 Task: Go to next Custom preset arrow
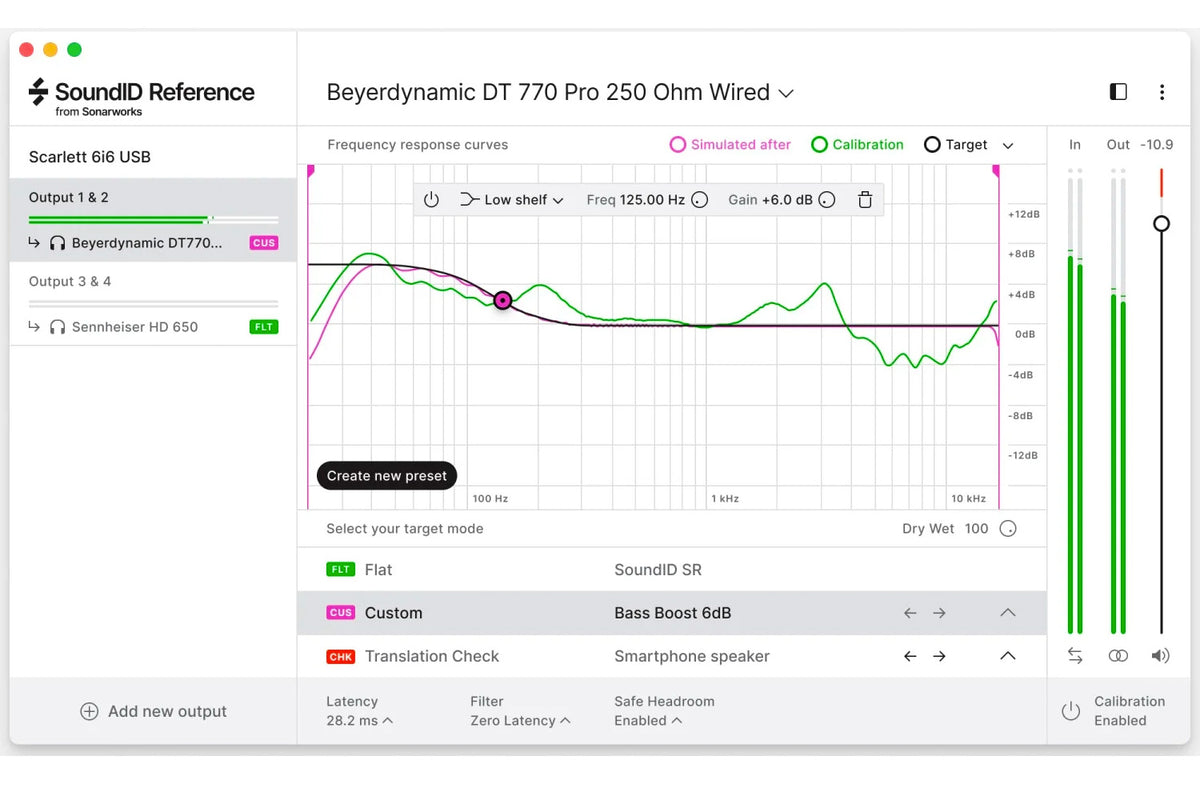coord(939,613)
